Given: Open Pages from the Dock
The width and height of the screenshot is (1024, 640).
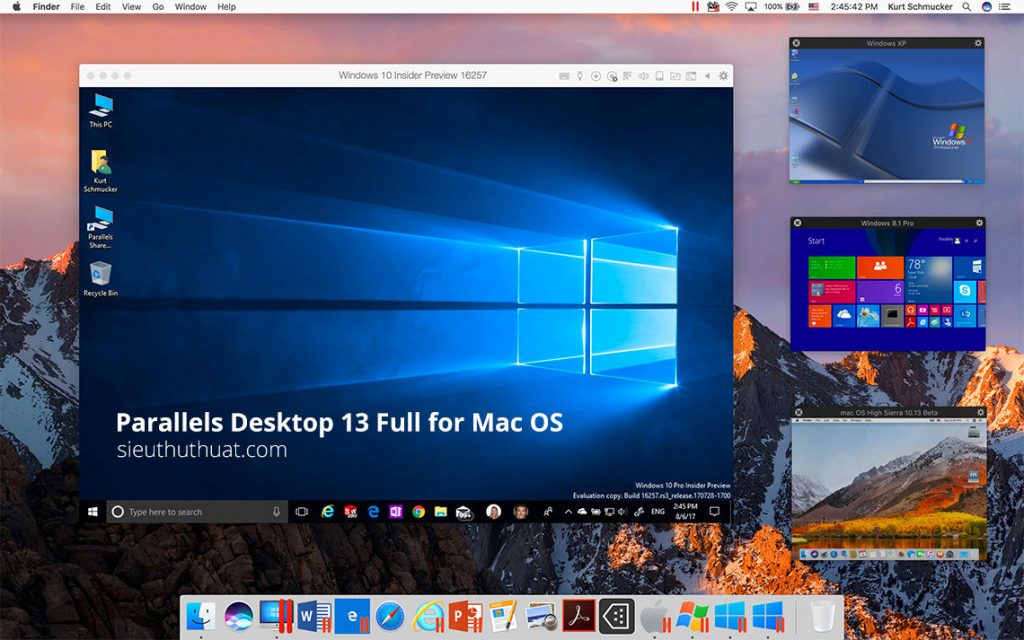Looking at the screenshot, I should [504, 616].
